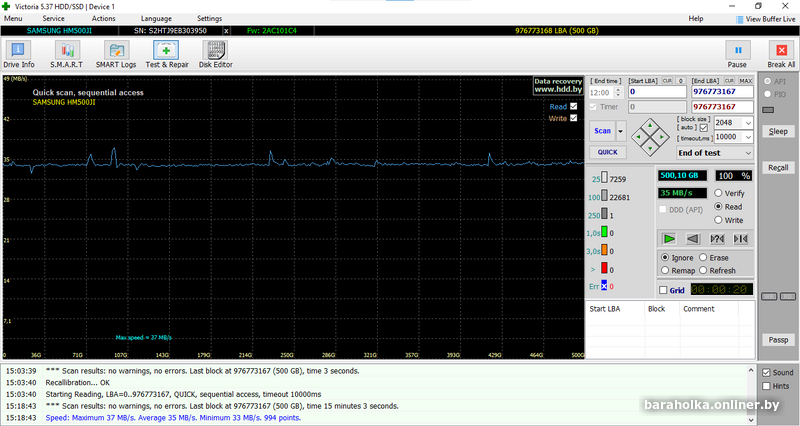
Task: Click the left arrow on diamond navigator
Action: point(638,137)
